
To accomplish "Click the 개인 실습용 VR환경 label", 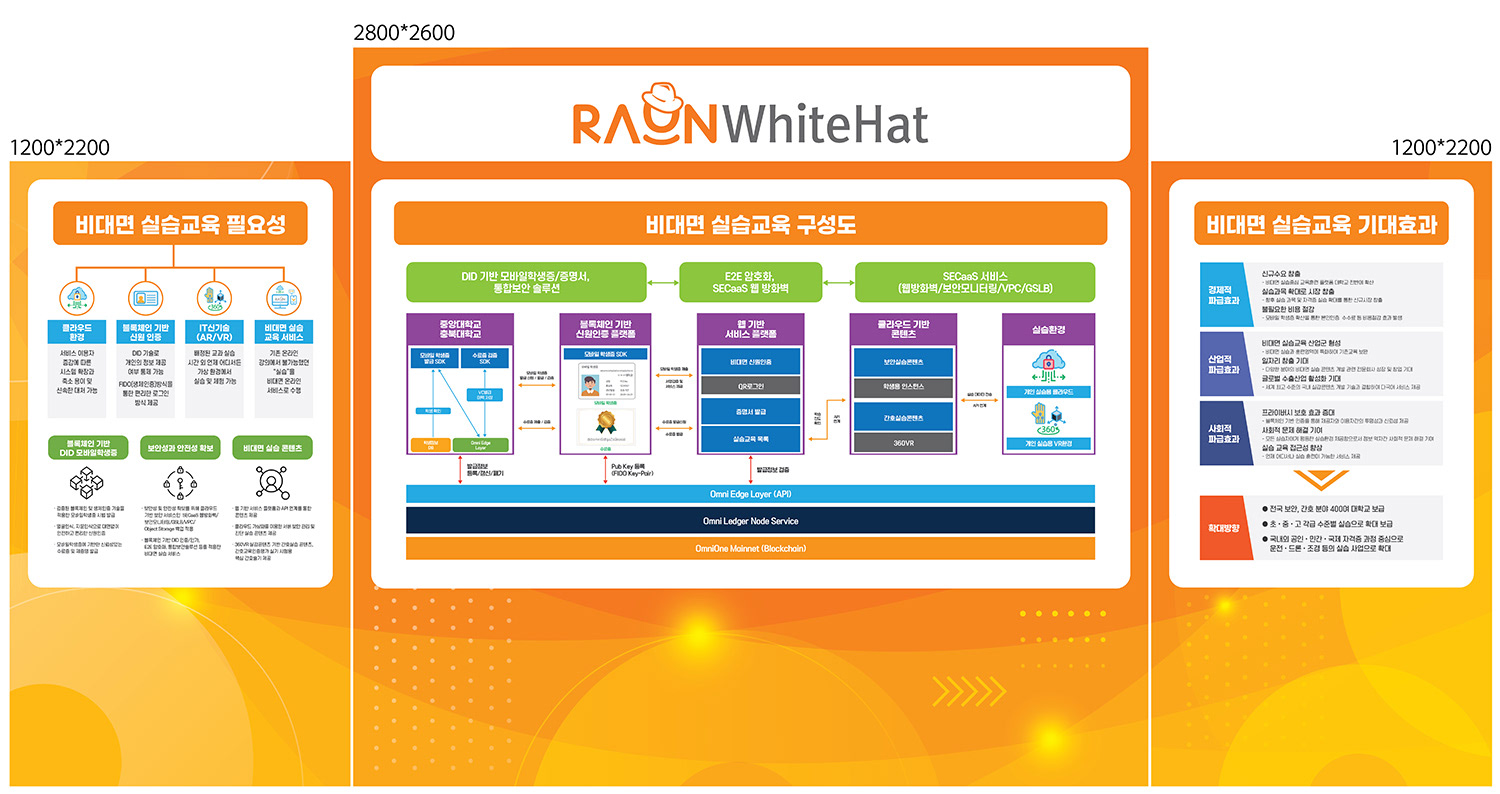I will (x=1048, y=443).
